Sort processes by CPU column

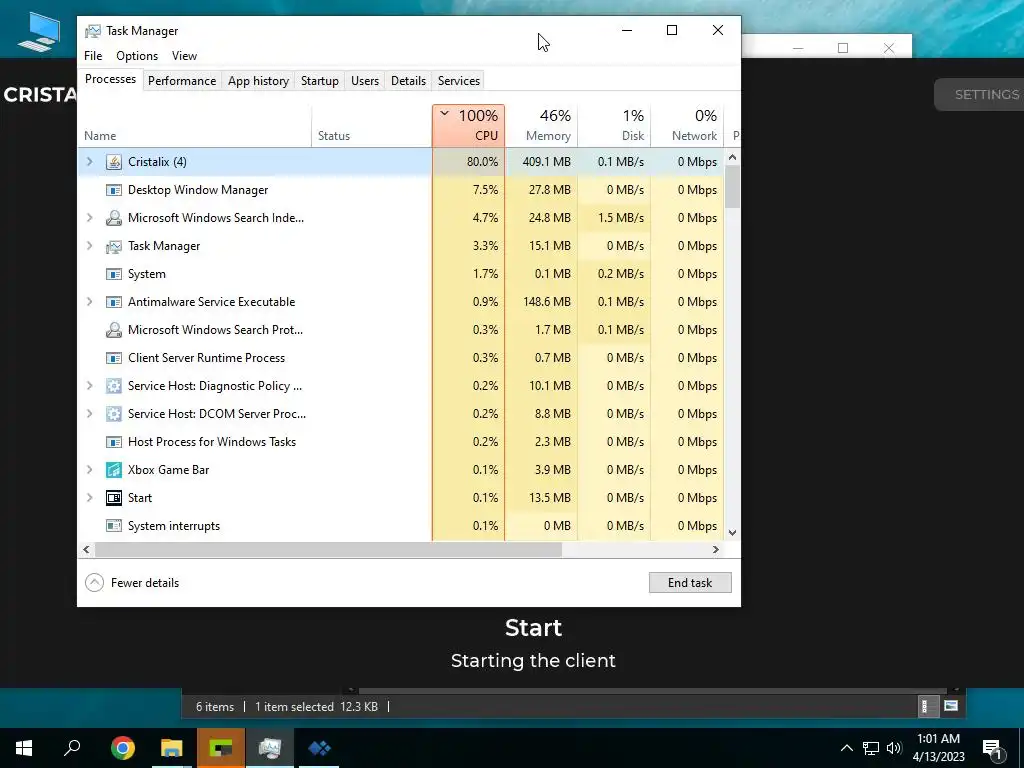tap(468, 125)
